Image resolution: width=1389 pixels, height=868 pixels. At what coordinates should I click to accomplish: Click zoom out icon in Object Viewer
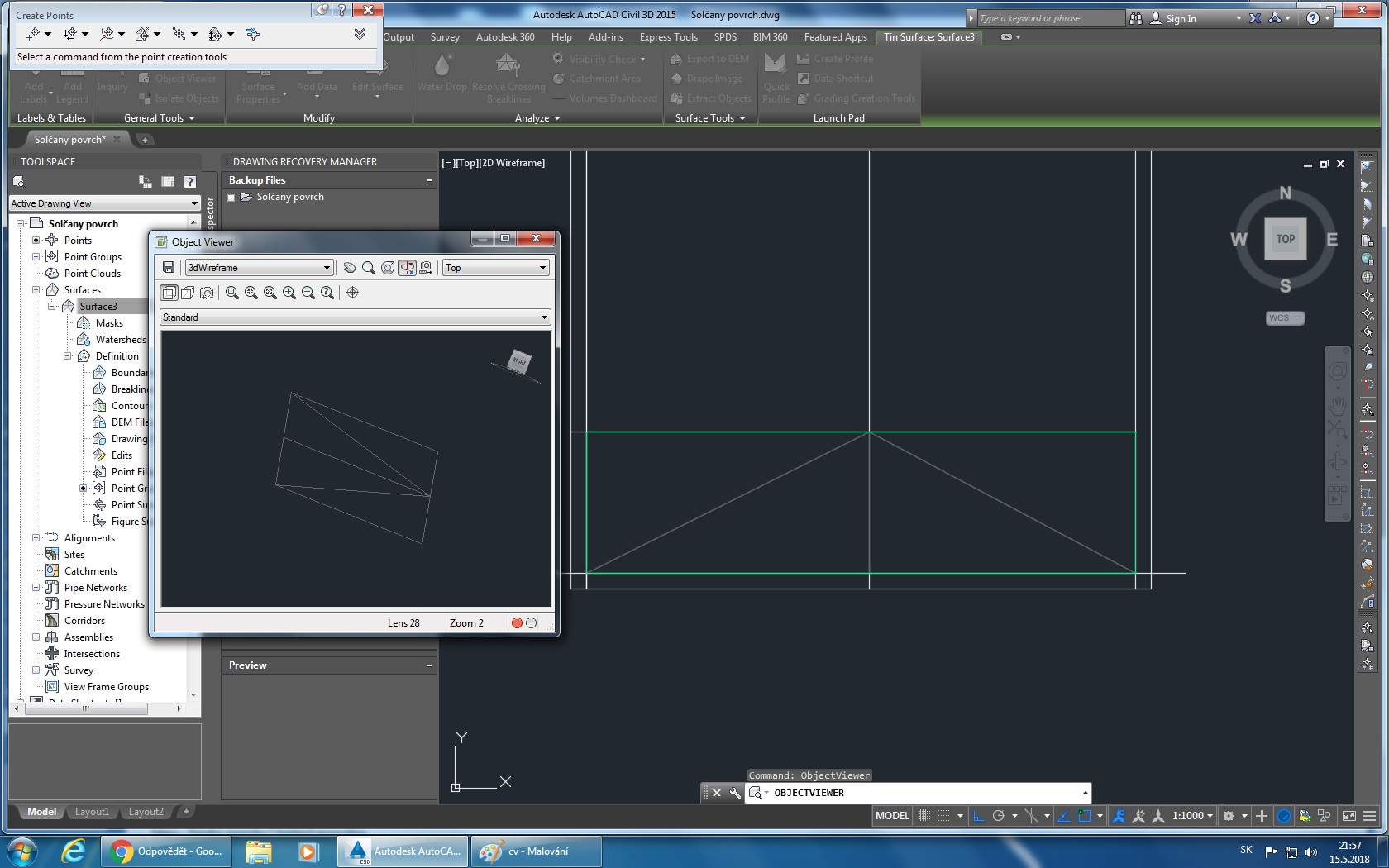pos(308,292)
